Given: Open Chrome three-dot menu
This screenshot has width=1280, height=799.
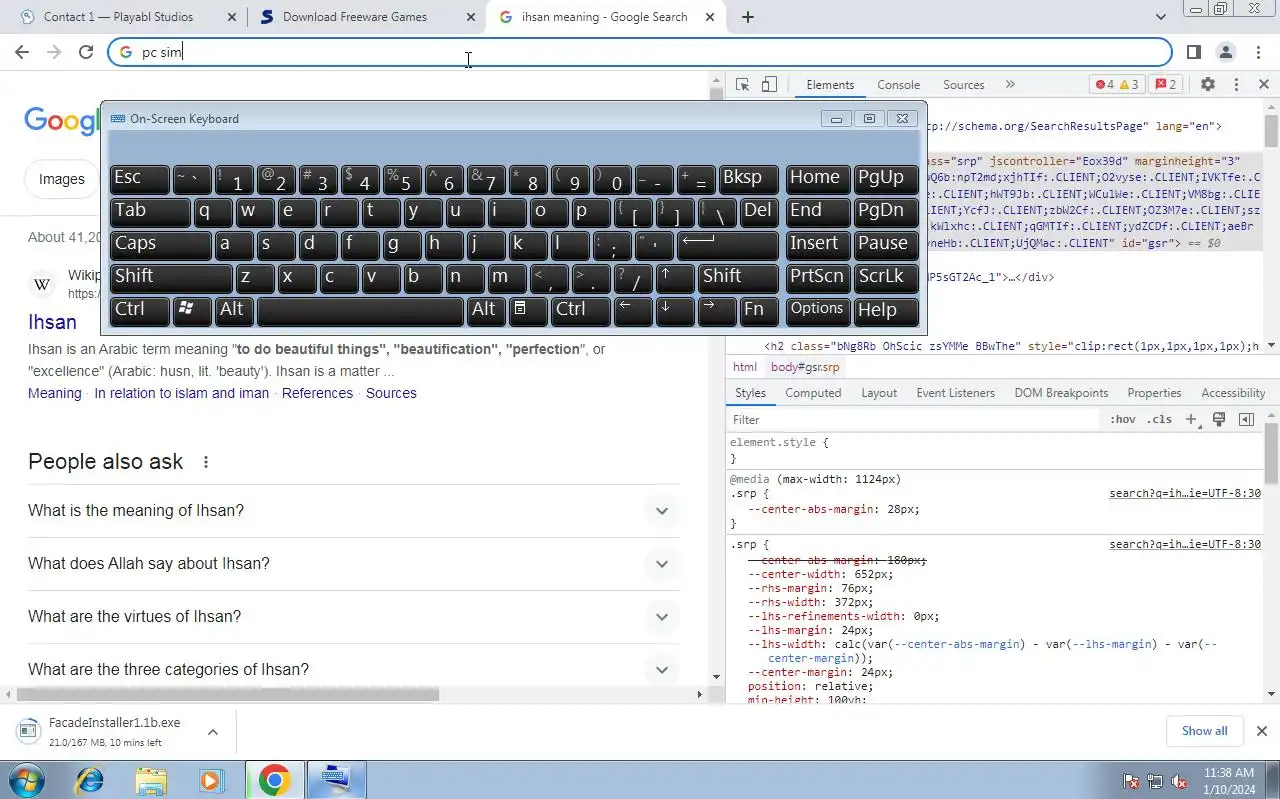Looking at the screenshot, I should coord(1258,52).
